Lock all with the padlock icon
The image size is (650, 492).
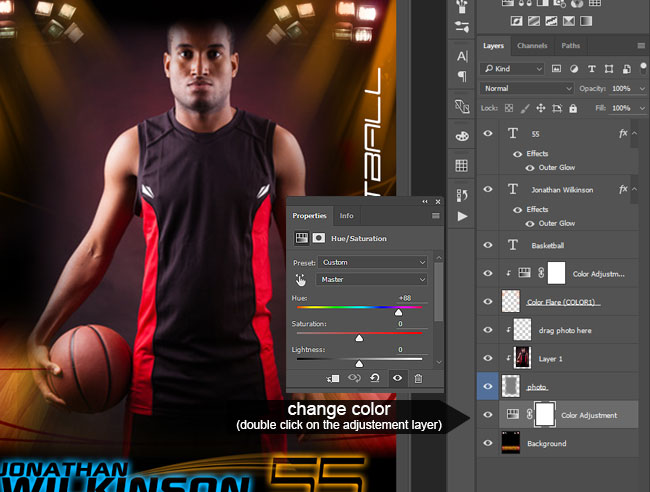tap(573, 108)
